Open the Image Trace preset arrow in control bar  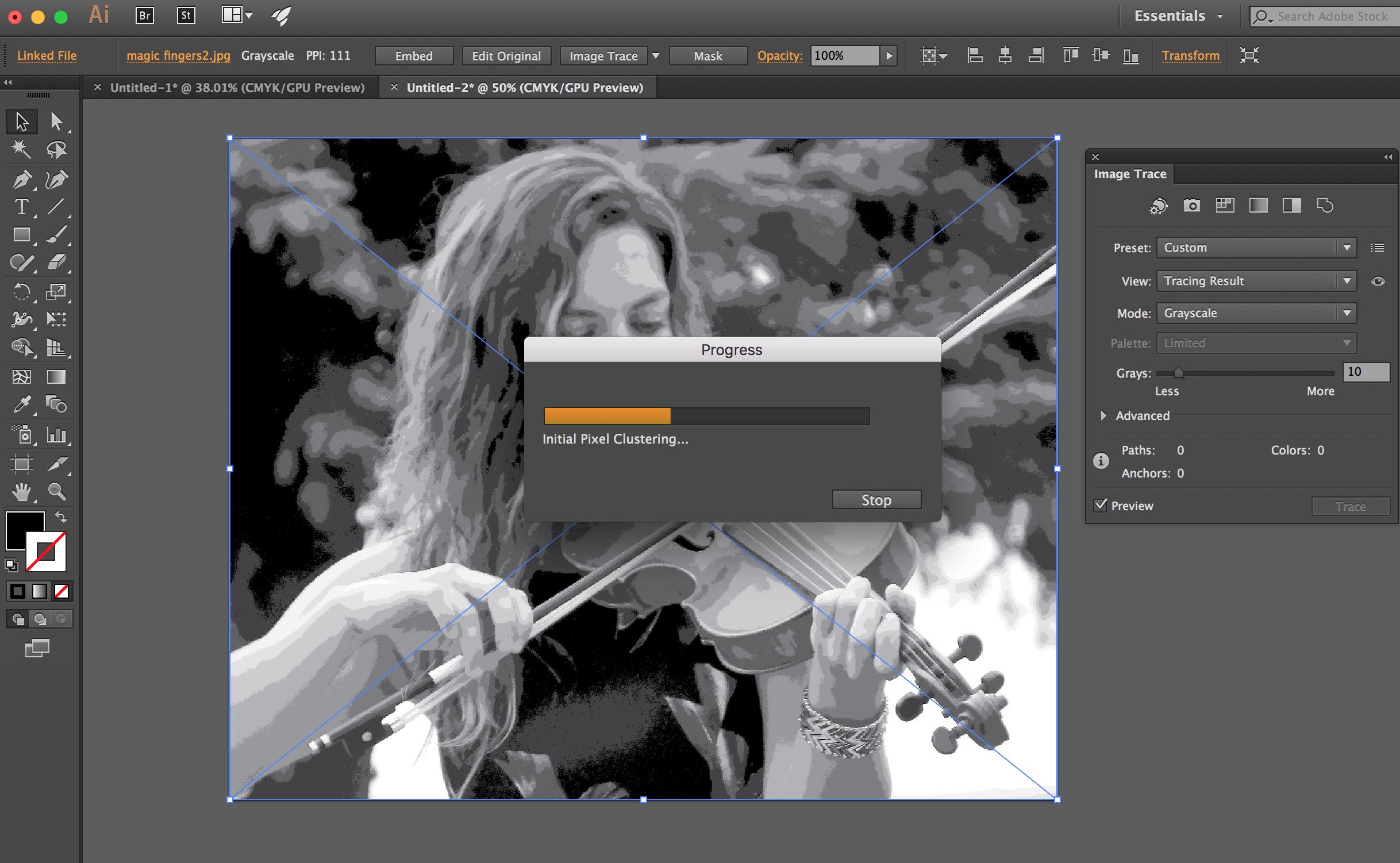(656, 56)
